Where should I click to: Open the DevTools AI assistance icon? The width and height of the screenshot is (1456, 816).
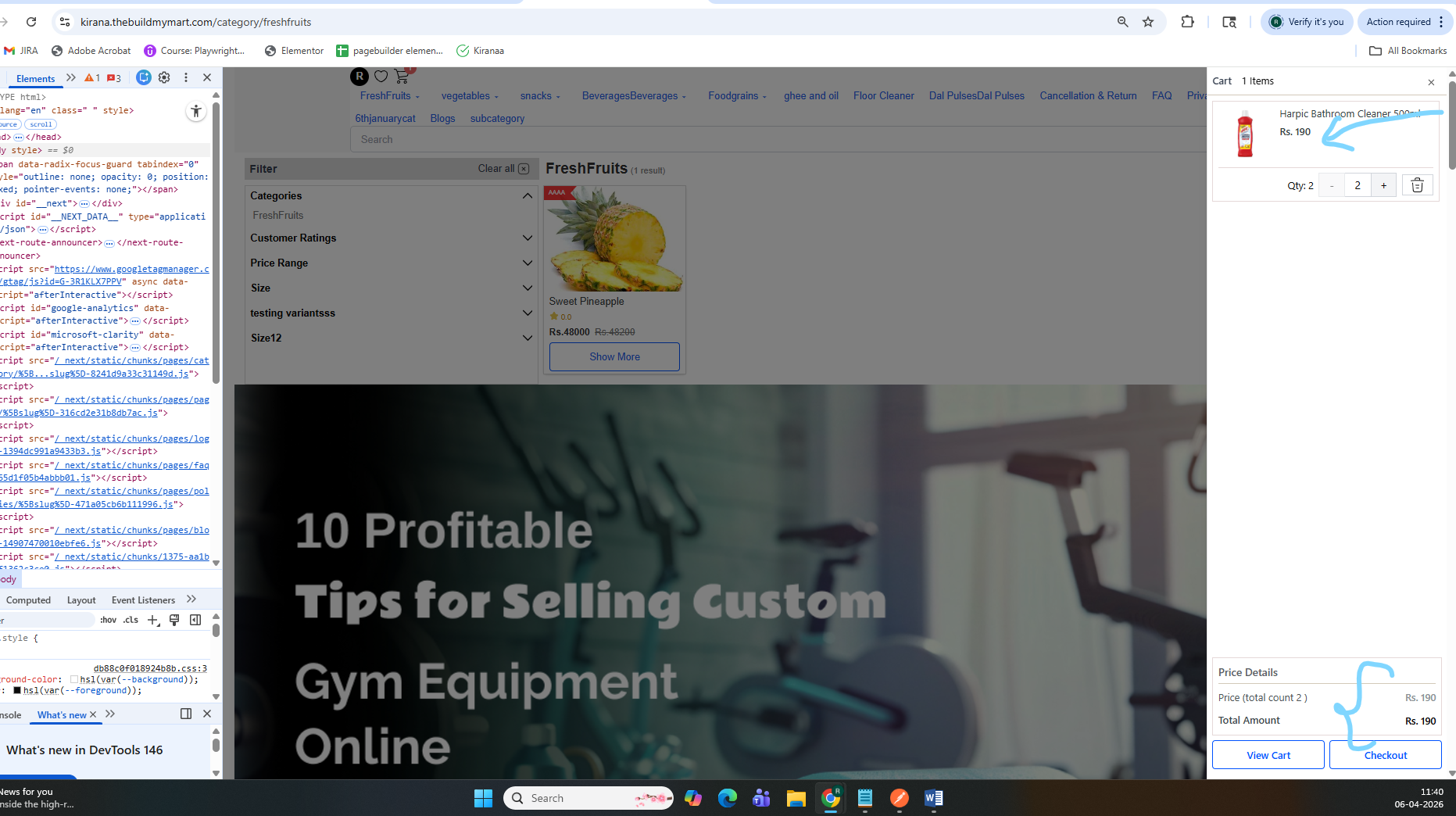point(144,77)
